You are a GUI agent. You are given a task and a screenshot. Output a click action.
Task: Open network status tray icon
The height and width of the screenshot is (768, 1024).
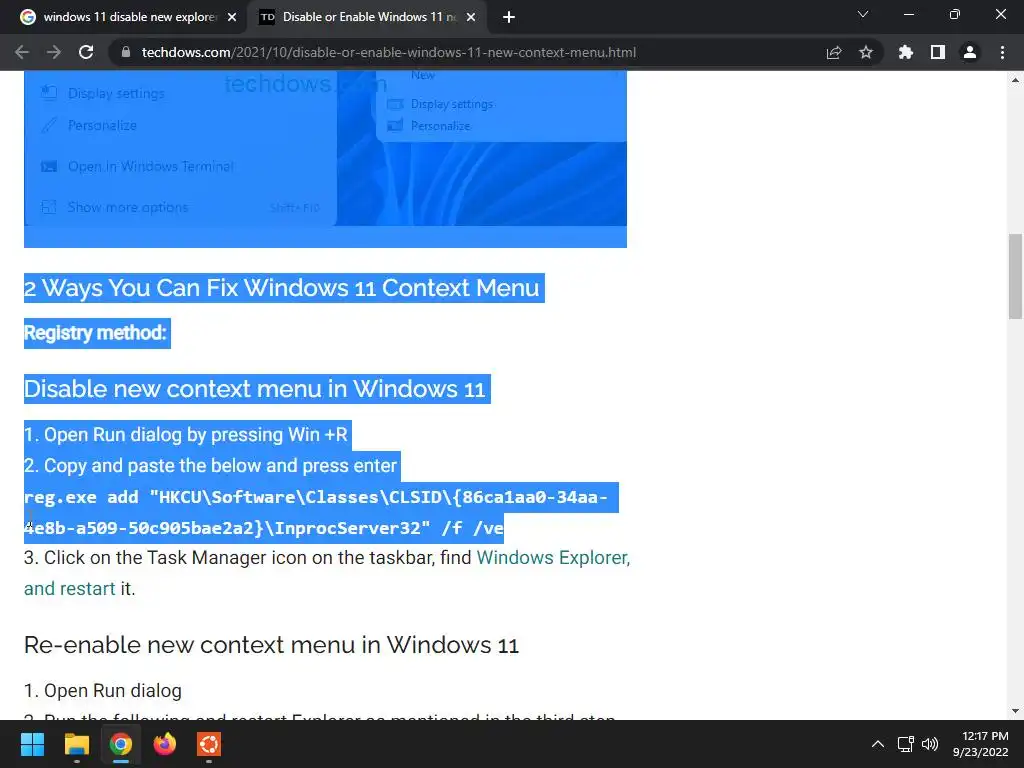click(x=905, y=744)
